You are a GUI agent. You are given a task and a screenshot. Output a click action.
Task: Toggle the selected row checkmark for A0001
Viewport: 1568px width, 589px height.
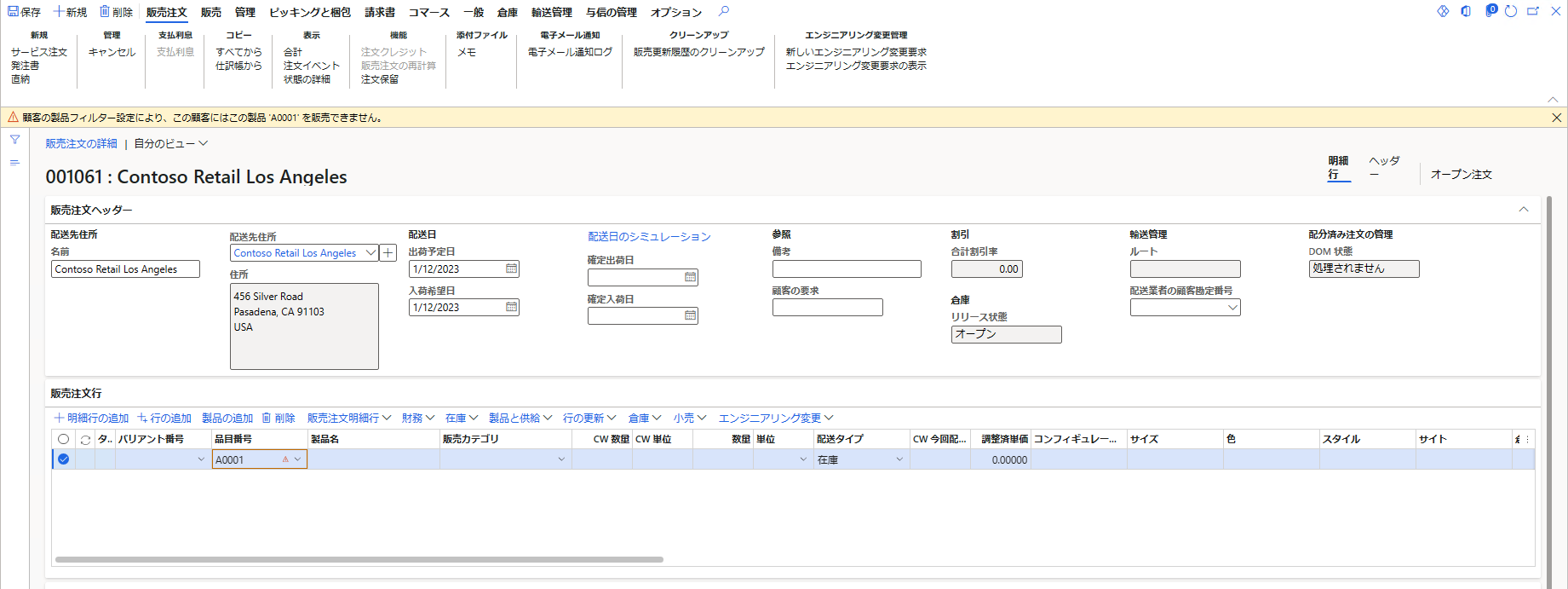tap(63, 459)
